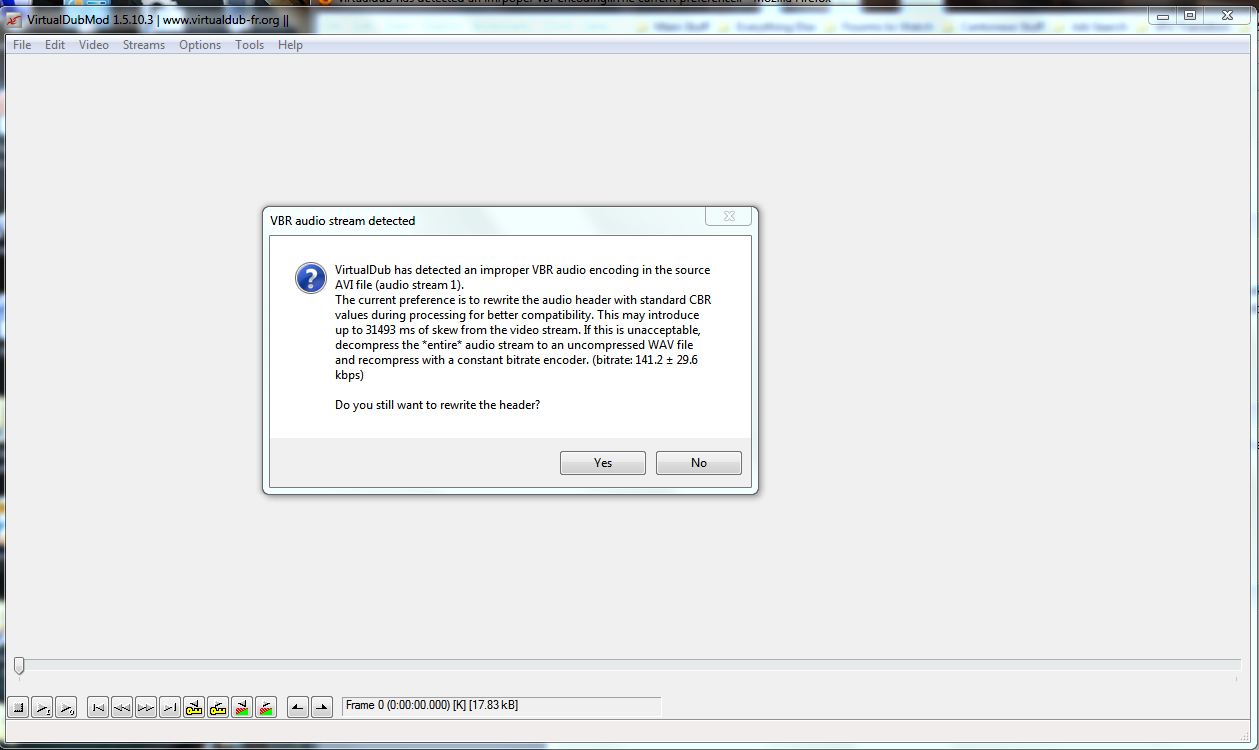This screenshot has width=1259, height=750.
Task: Step backward one frame
Action: pyautogui.click(x=122, y=708)
